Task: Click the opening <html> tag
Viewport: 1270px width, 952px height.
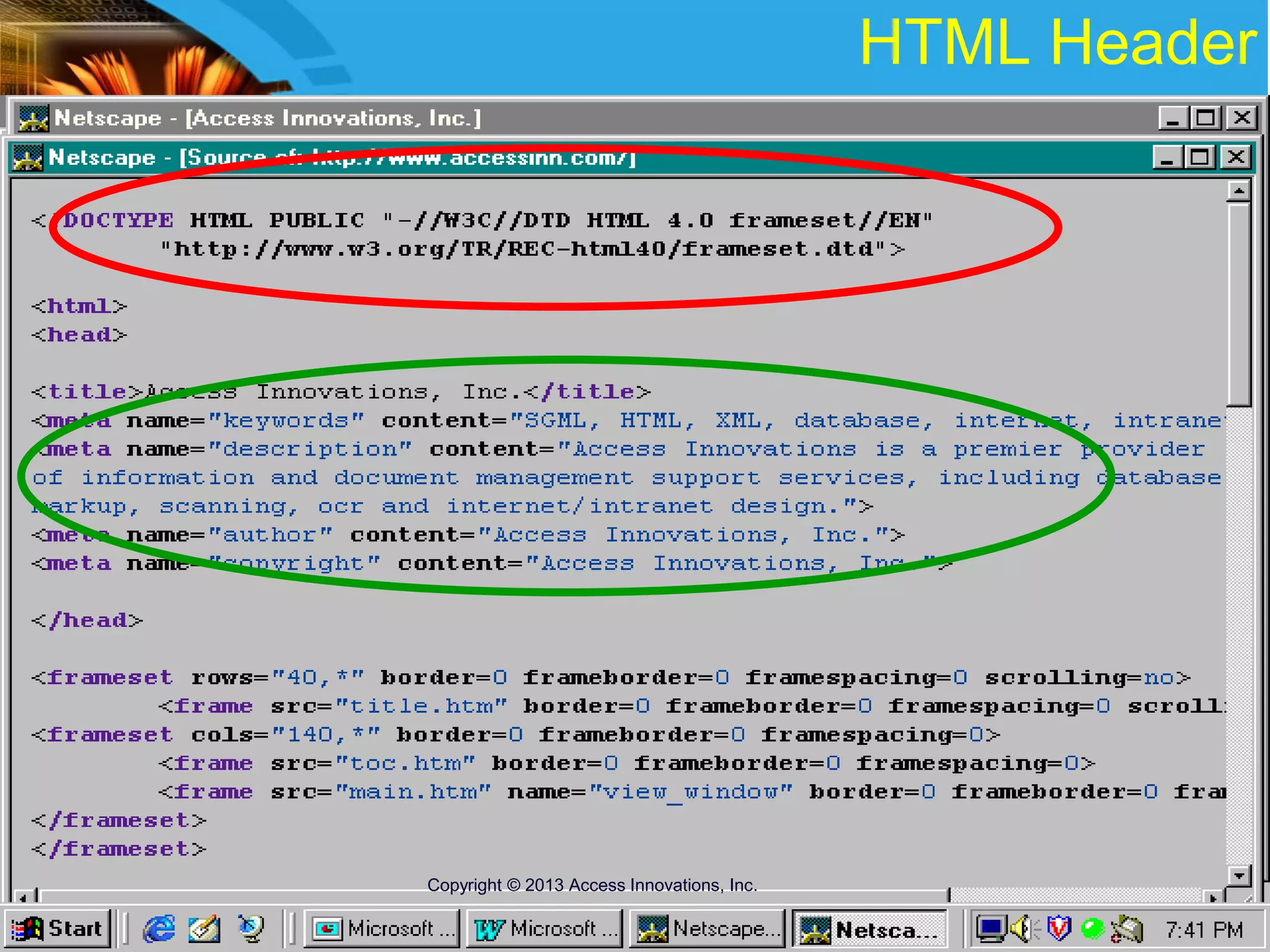Action: (79, 306)
